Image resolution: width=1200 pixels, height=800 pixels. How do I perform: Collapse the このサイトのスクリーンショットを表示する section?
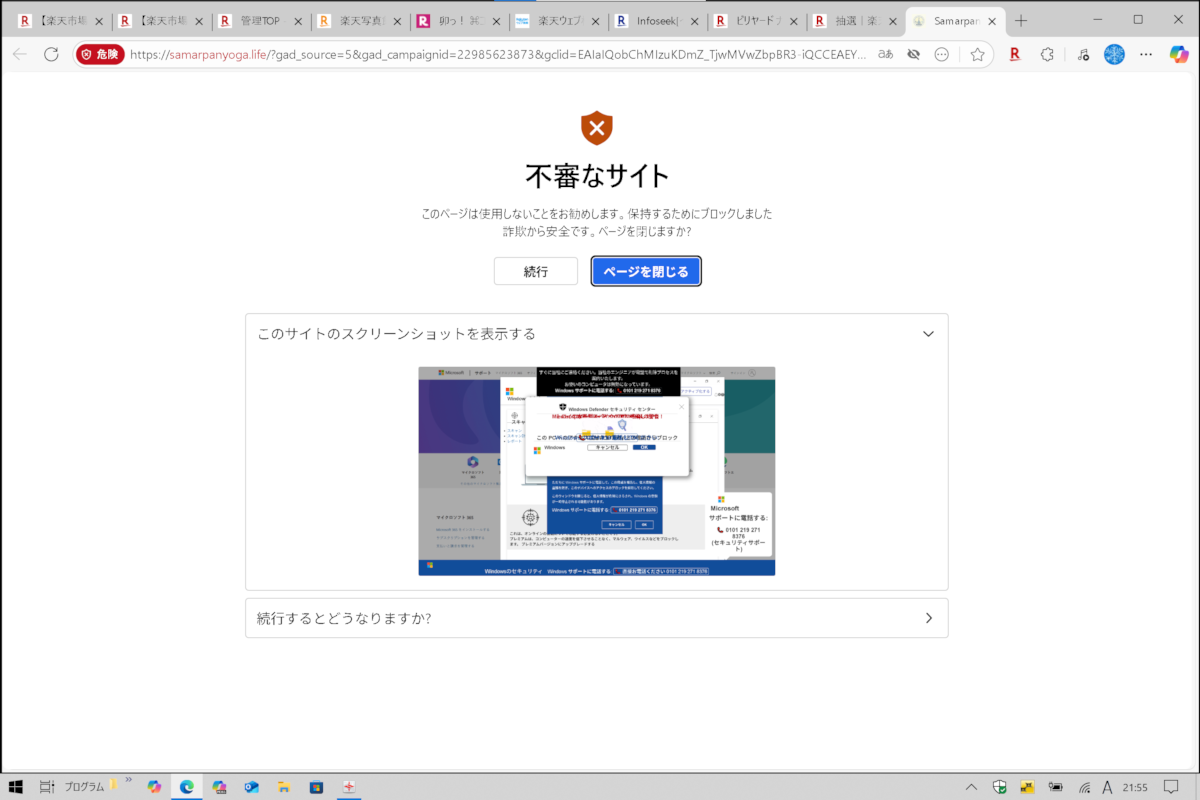click(x=928, y=334)
